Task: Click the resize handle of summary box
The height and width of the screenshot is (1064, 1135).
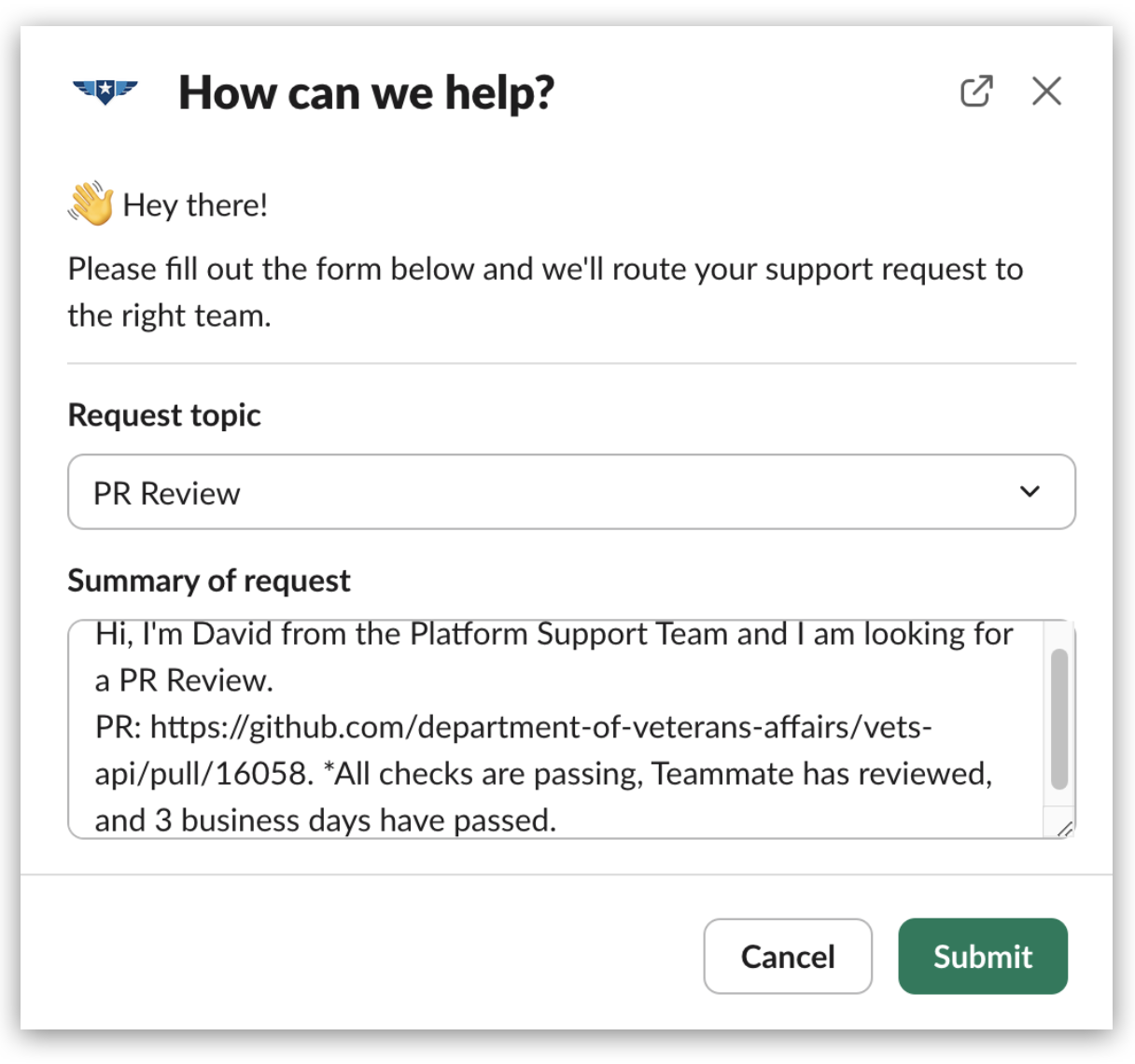Action: coord(1064,828)
